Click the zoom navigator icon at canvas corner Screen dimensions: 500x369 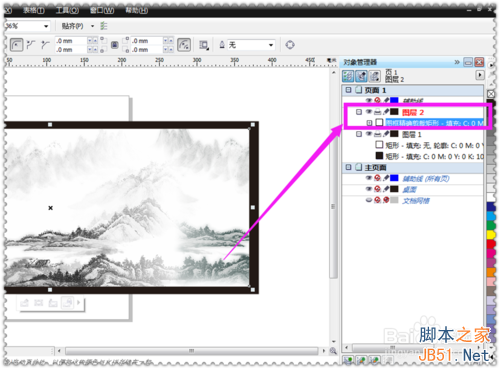[333, 351]
